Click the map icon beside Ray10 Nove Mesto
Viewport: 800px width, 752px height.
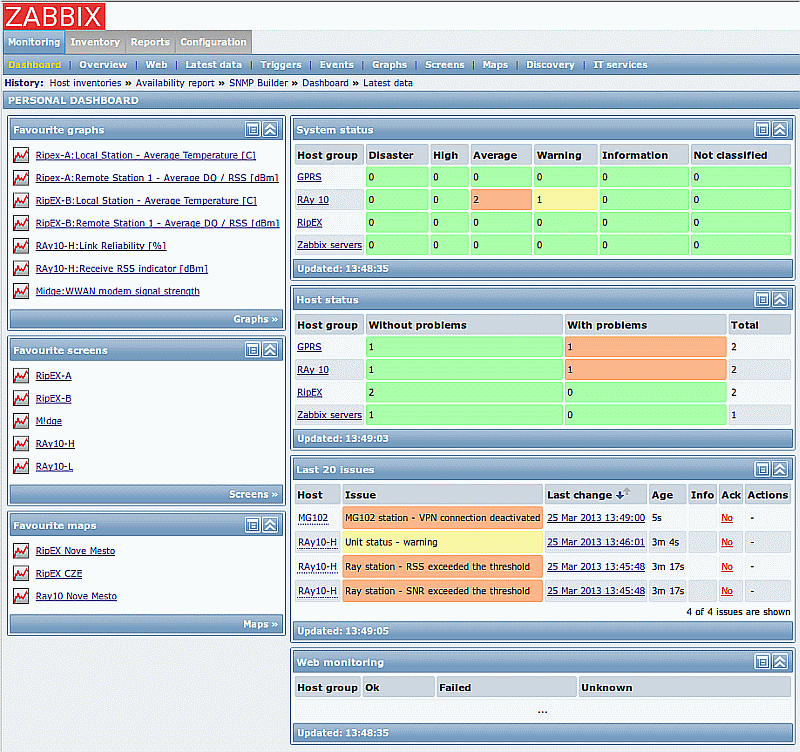coord(21,596)
